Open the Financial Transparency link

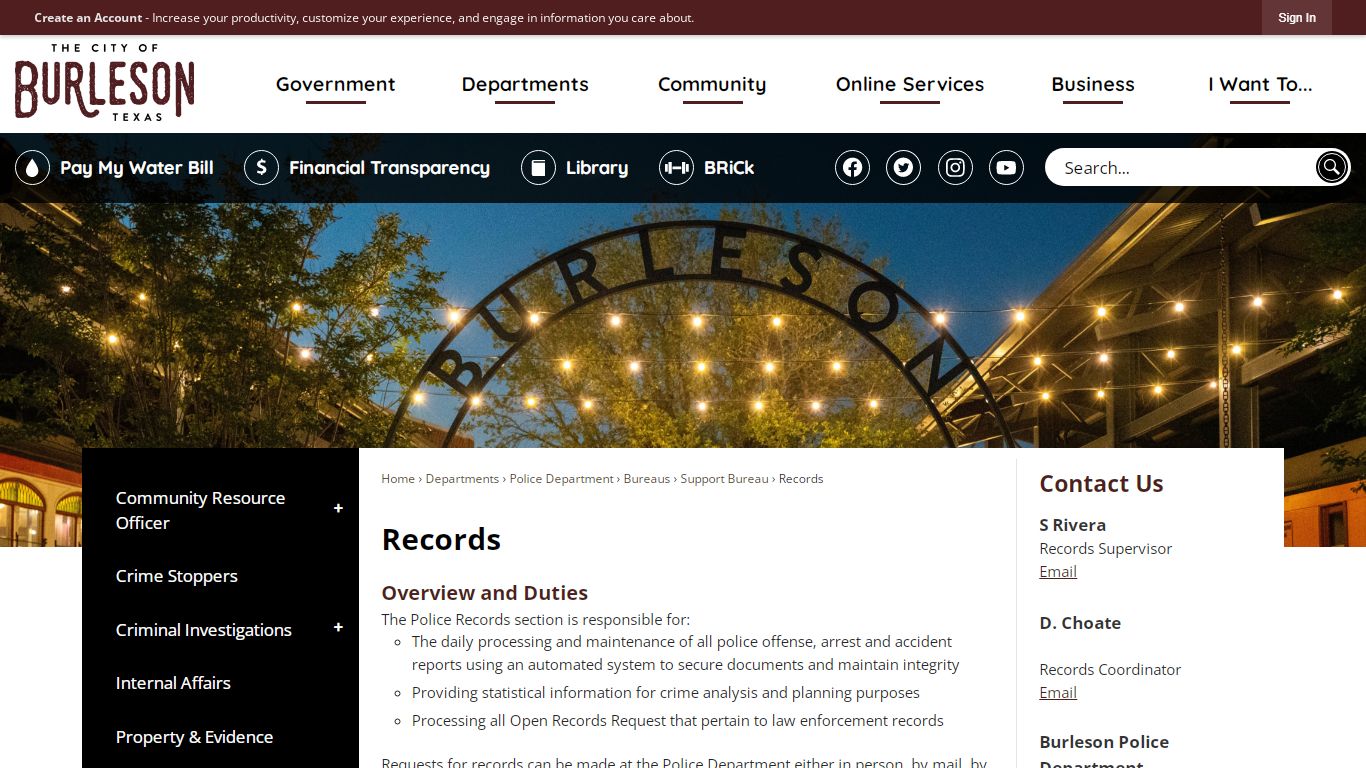389,168
